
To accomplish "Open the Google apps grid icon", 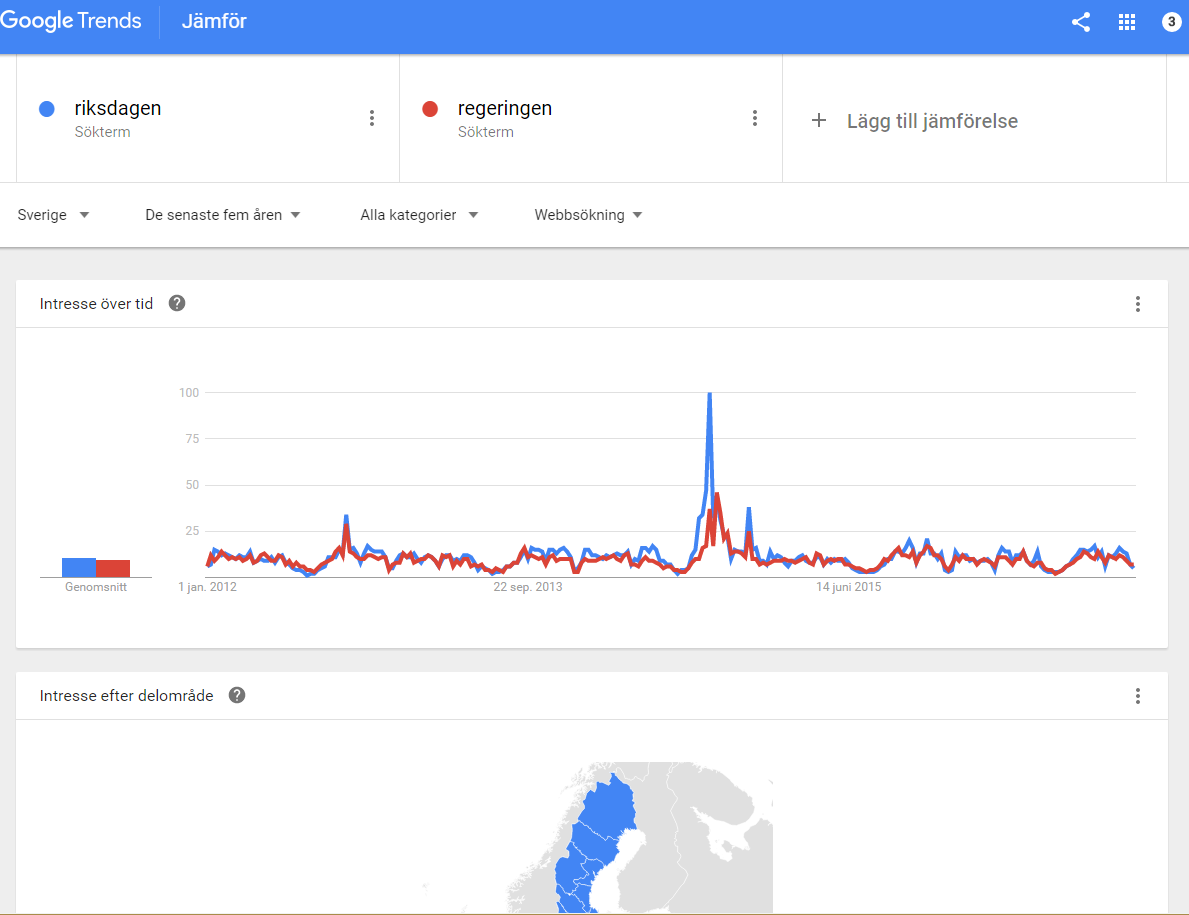I will 1127,22.
